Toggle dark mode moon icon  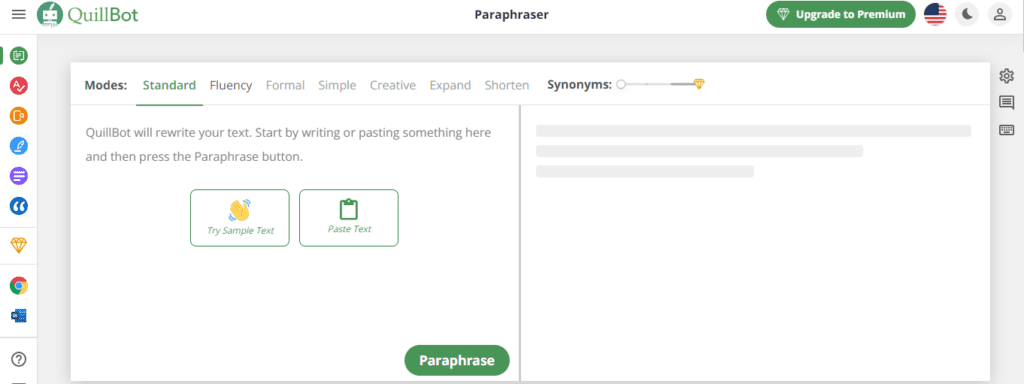click(x=967, y=14)
